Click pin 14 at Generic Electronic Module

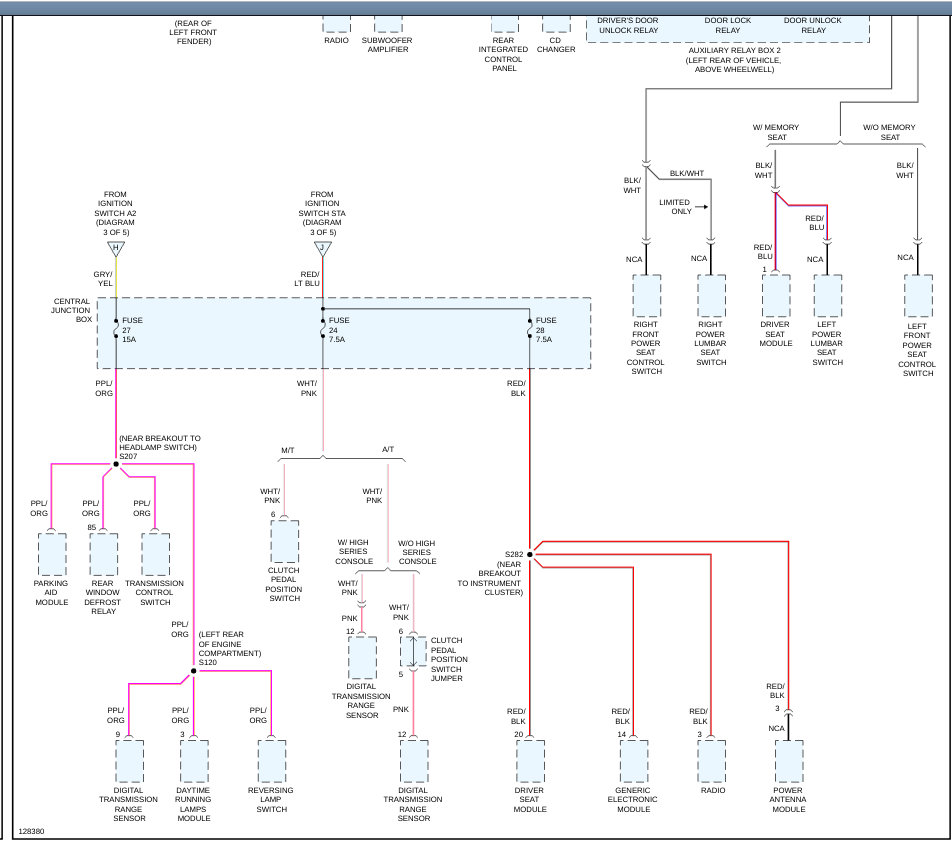pyautogui.click(x=622, y=734)
